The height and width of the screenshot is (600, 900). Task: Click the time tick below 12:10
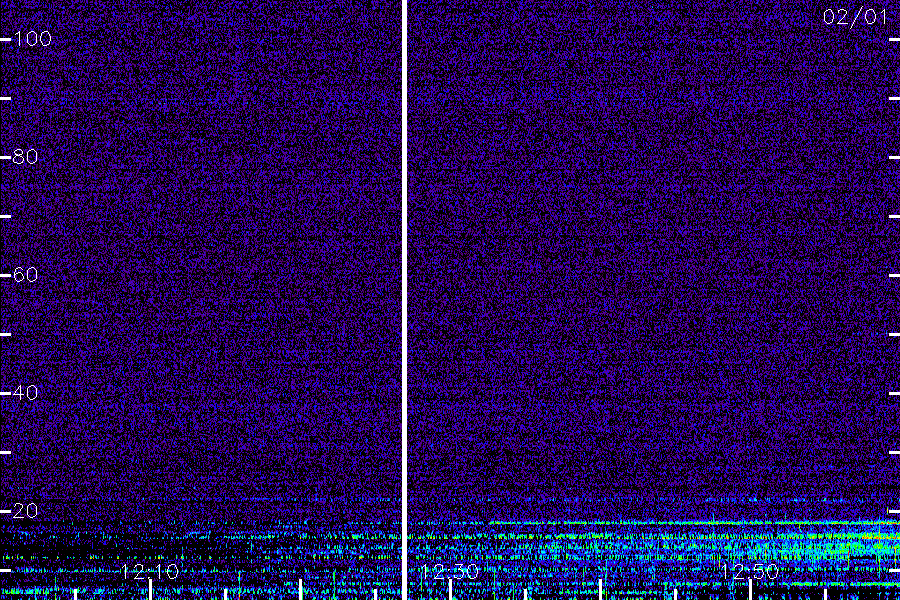point(150,590)
